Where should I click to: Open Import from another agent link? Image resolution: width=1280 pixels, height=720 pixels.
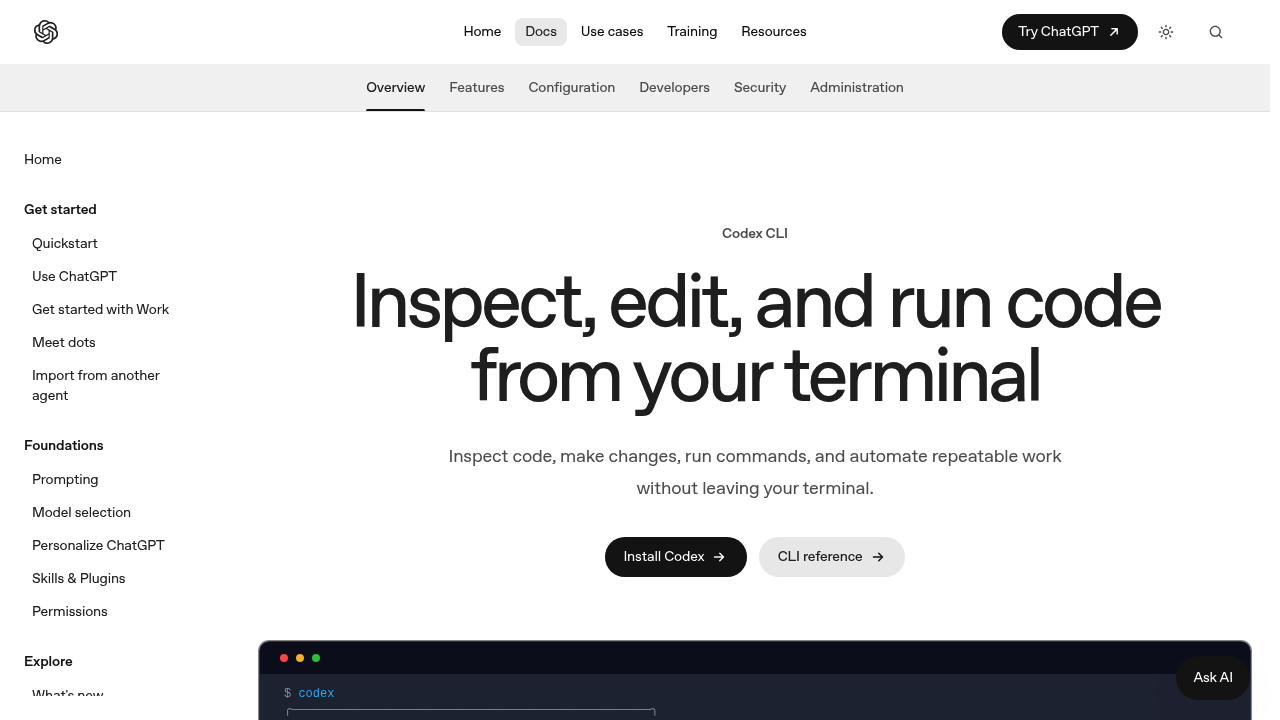[96, 386]
